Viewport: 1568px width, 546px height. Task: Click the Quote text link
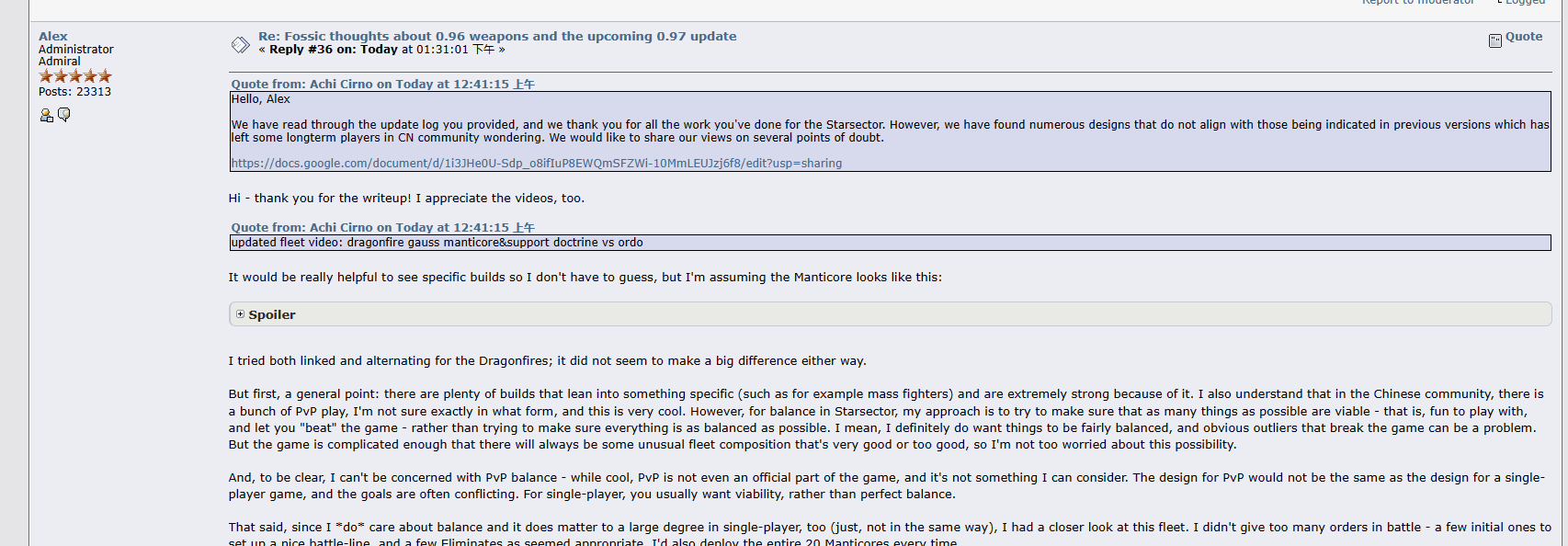coord(1524,37)
